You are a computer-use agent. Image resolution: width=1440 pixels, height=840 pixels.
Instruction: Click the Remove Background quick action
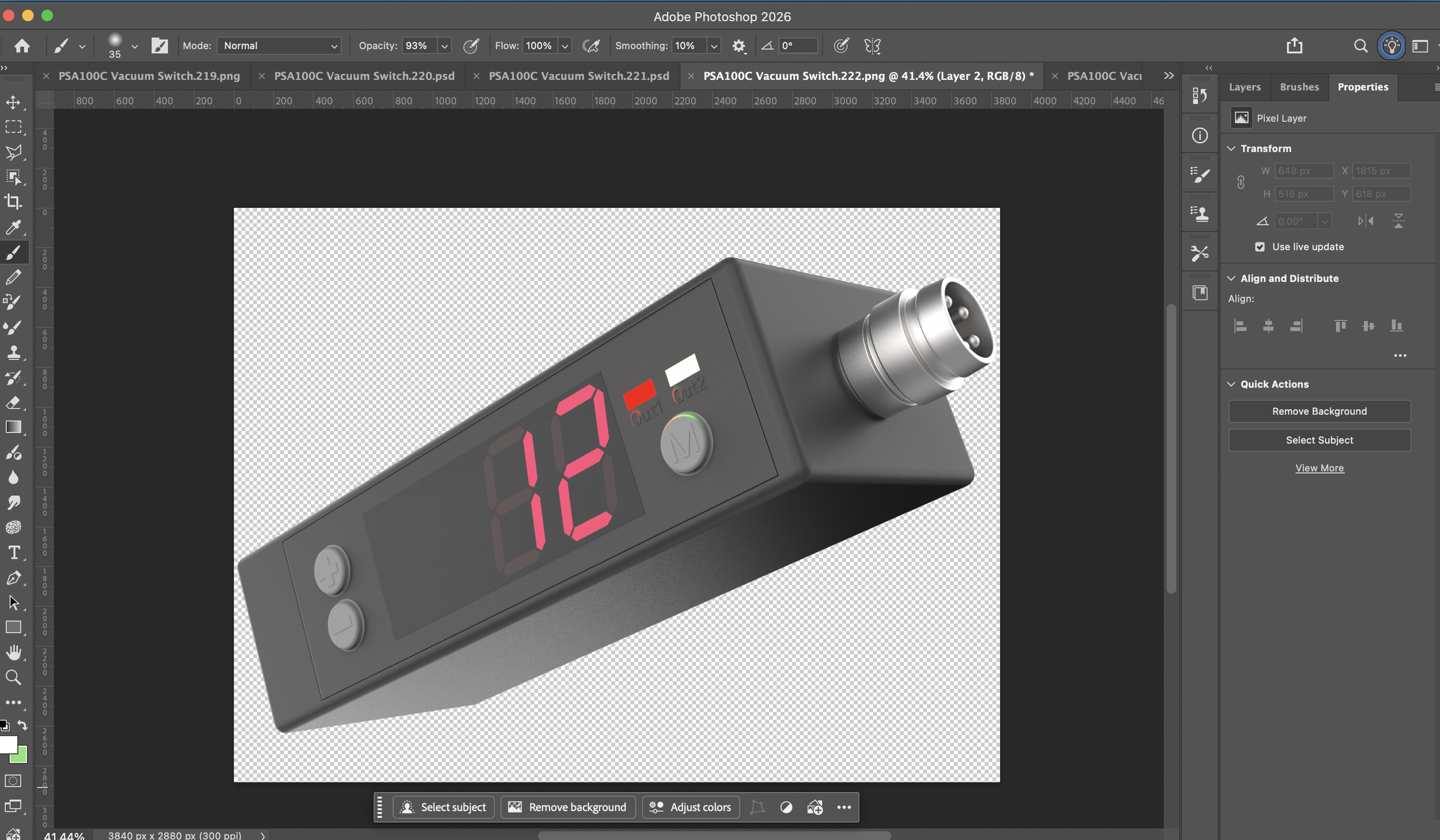[x=1319, y=411]
